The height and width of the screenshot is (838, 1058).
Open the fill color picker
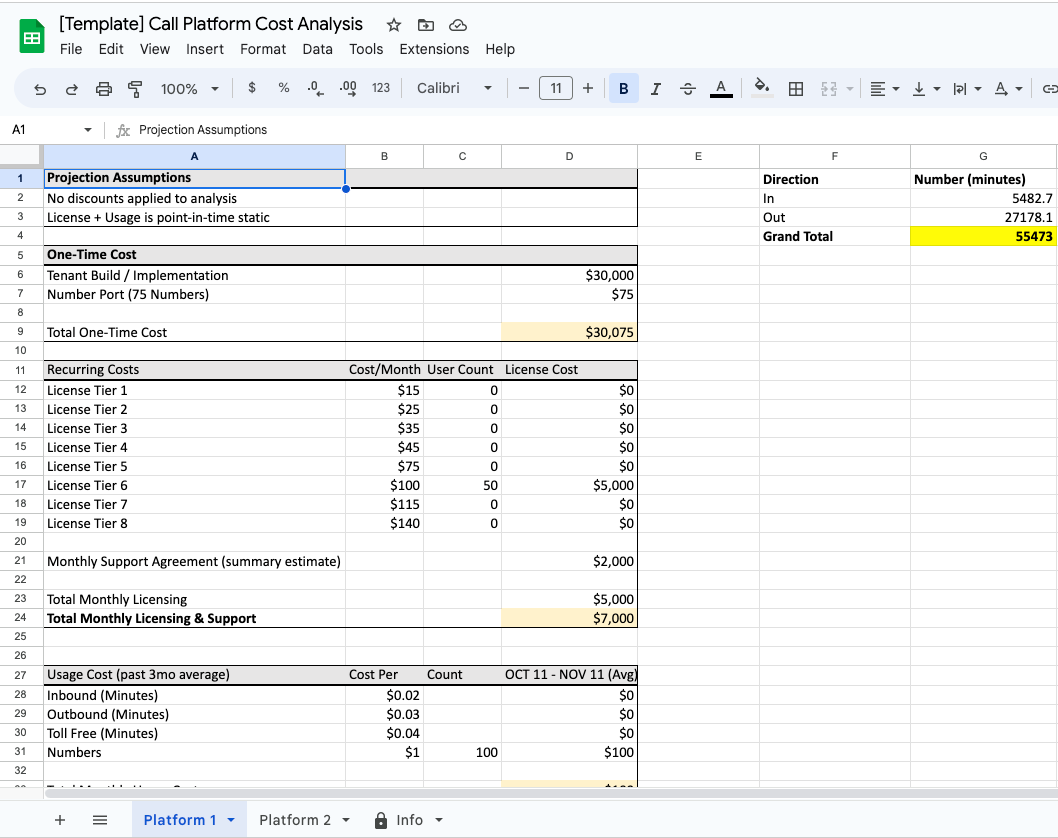pos(762,88)
